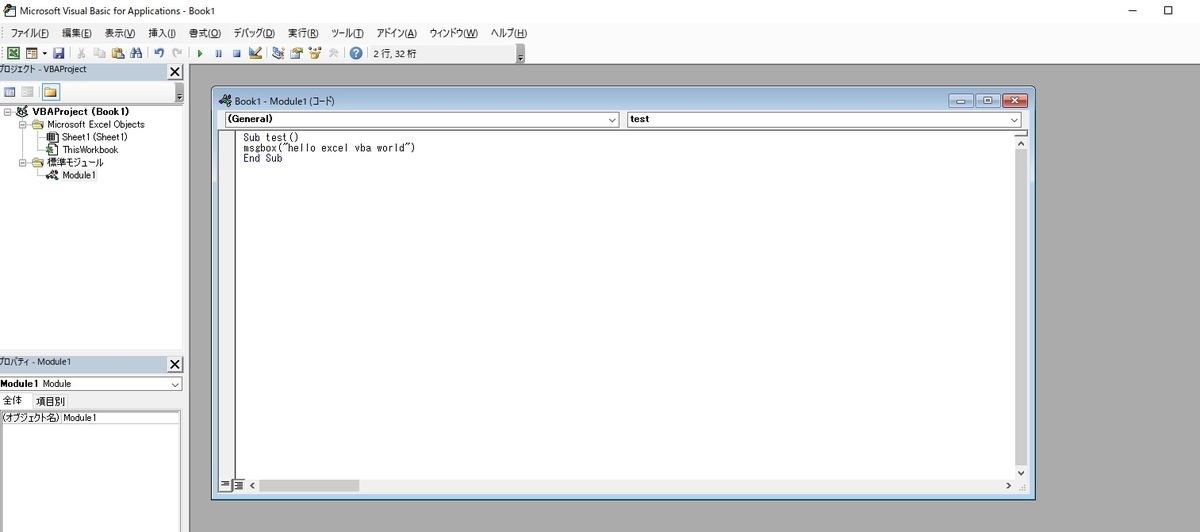1200x532 pixels.
Task: Click the vertical scrollbar down arrow in code window
Action: tap(1020, 472)
